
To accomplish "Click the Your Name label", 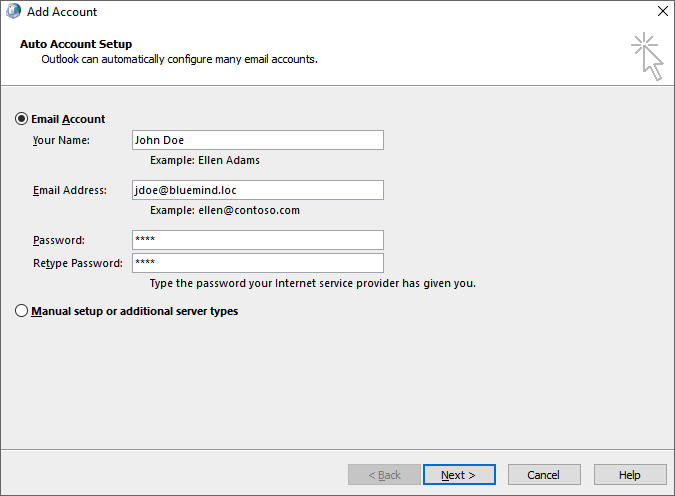I will tap(61, 140).
